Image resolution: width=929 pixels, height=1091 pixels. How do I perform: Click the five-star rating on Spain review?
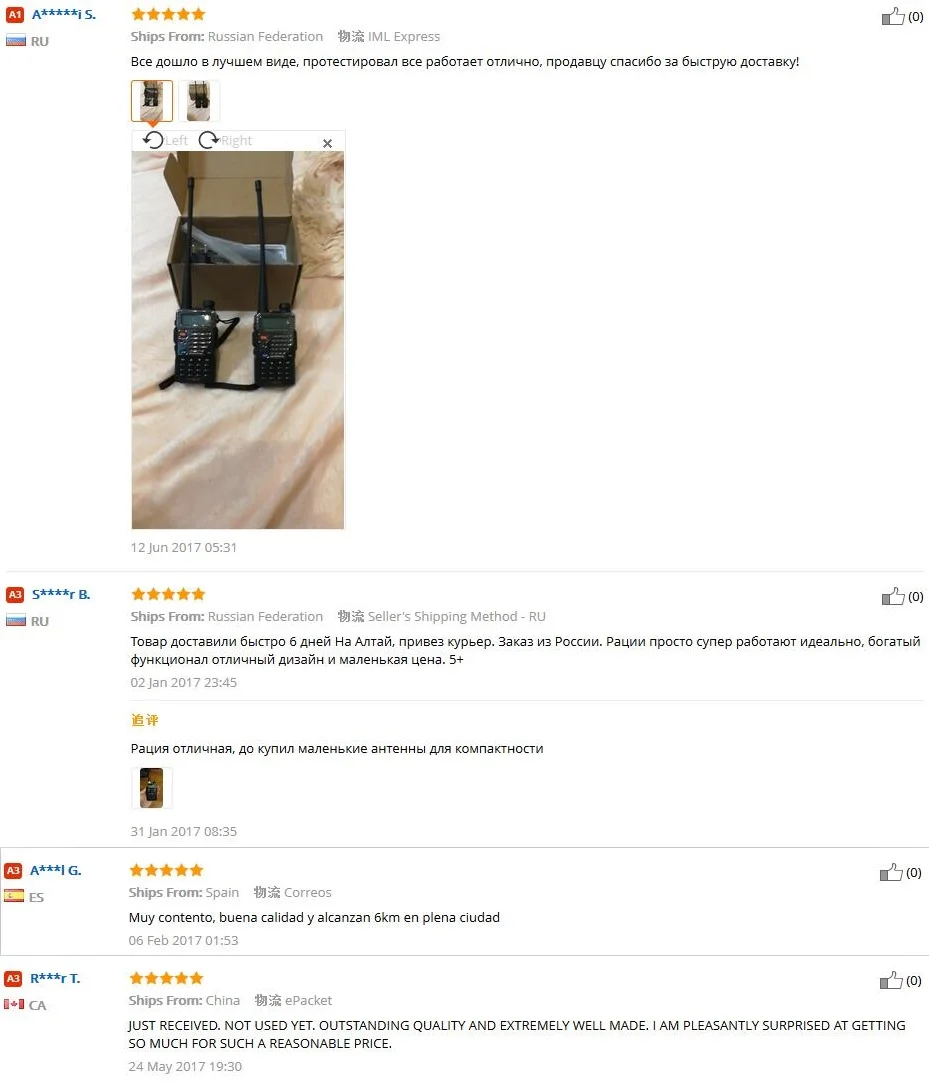point(166,870)
